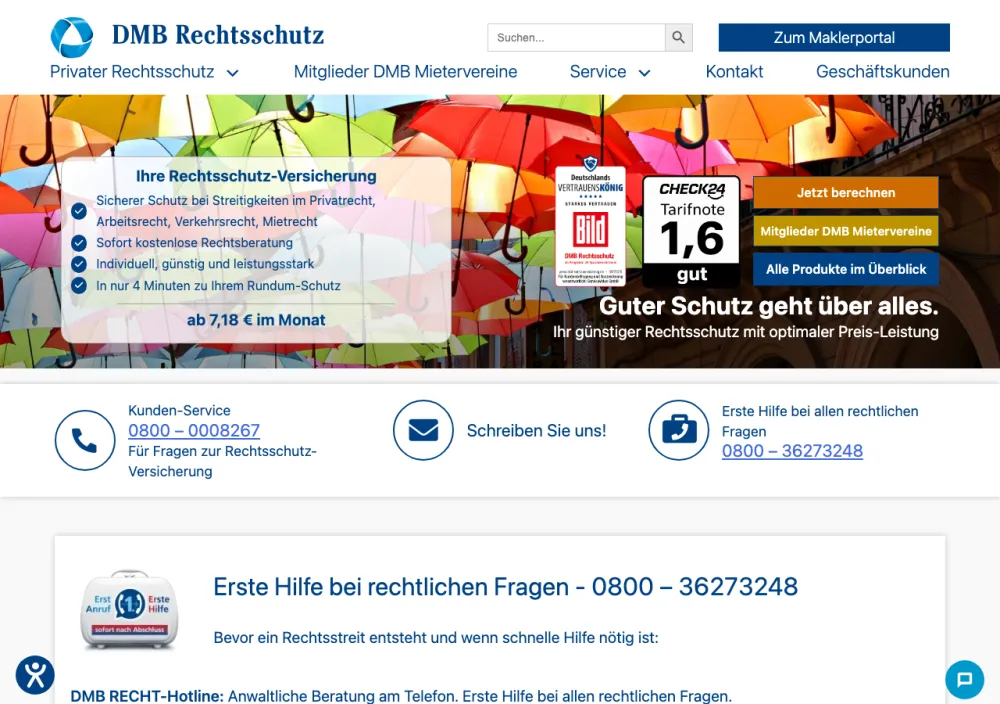Click heading Erste Hilfe bei rechtlichen Fragen
This screenshot has height=704, width=1000.
click(506, 587)
